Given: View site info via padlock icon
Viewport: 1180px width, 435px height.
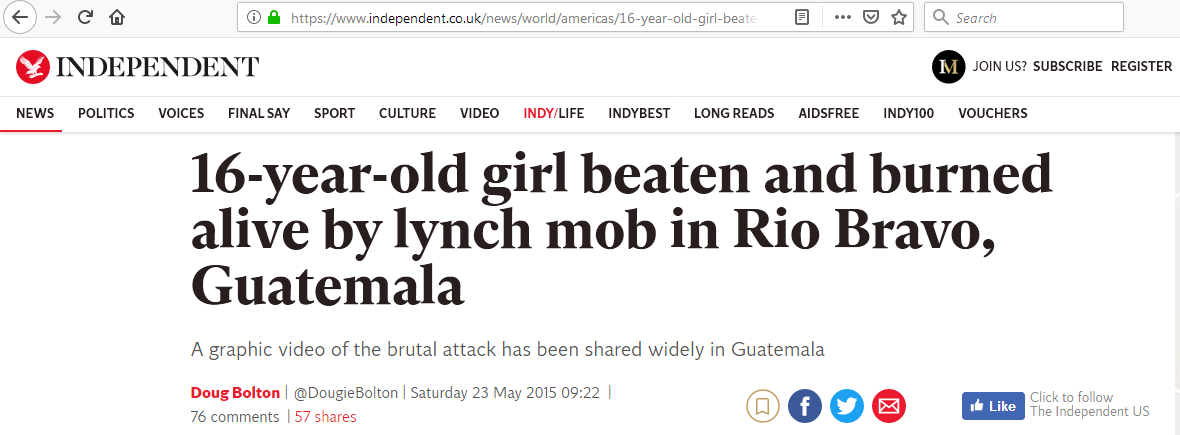Looking at the screenshot, I should [x=274, y=17].
